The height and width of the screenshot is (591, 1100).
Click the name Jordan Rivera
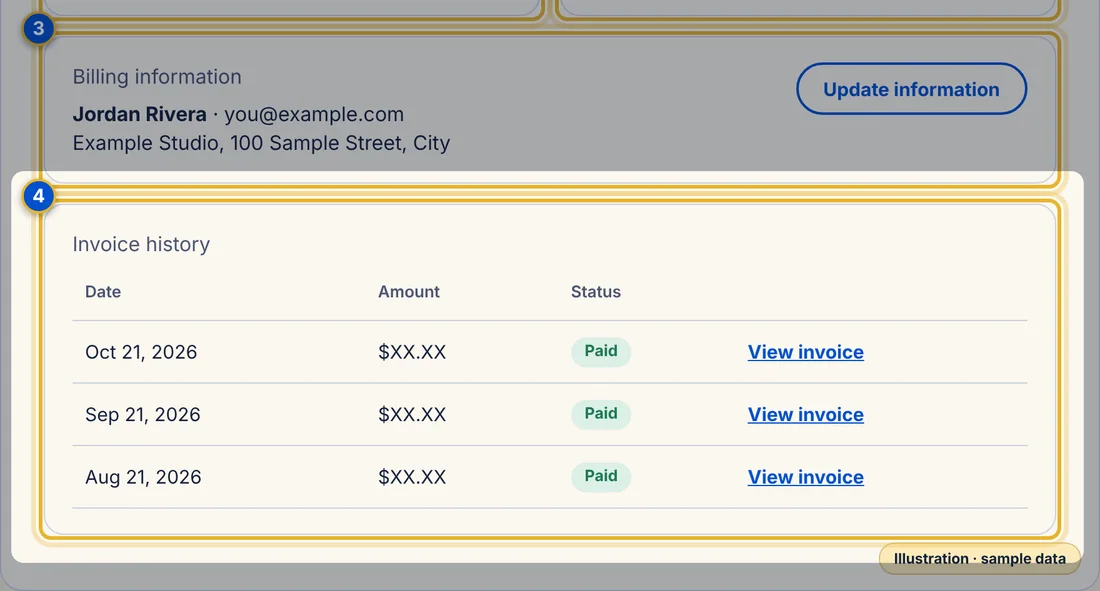pyautogui.click(x=140, y=114)
